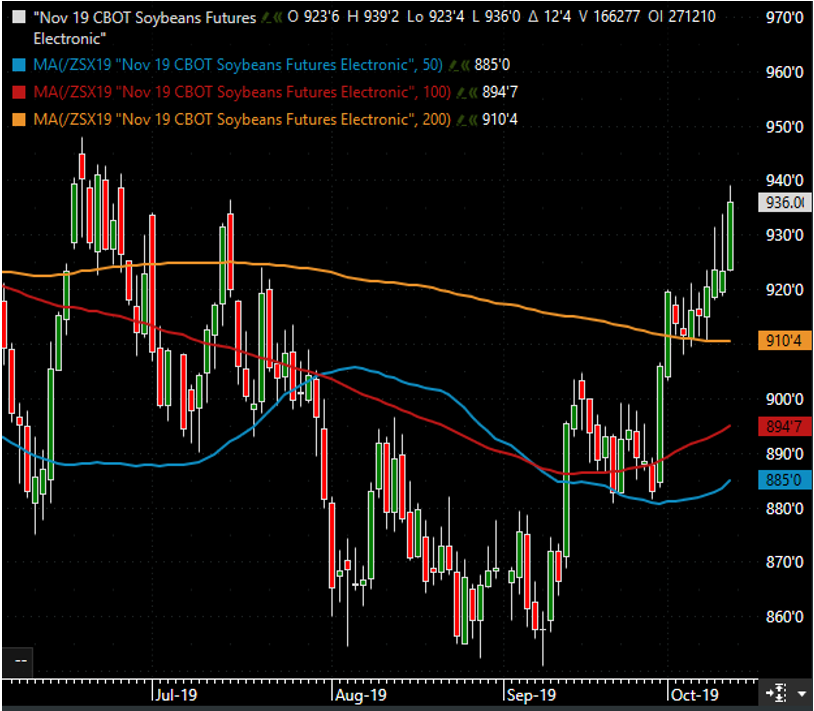814x711 pixels.
Task: Select the blue MA 50 study label
Action: click(238, 65)
